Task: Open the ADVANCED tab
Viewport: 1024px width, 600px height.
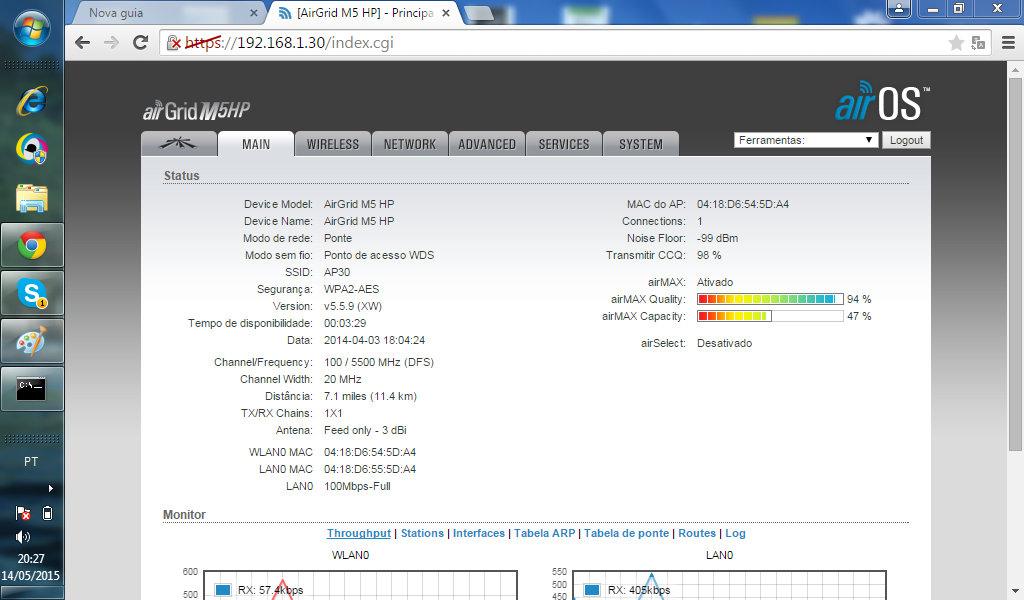Action: 487,144
